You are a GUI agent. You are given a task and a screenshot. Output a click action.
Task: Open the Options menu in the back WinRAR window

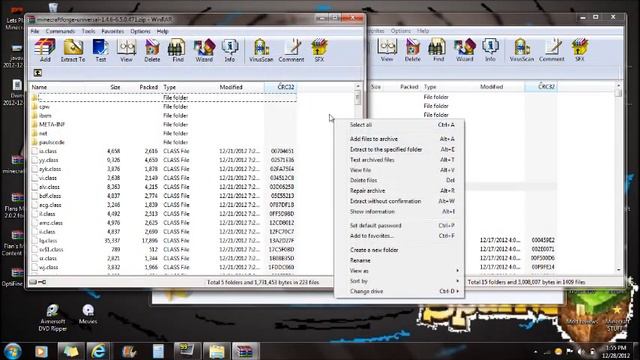(x=400, y=31)
